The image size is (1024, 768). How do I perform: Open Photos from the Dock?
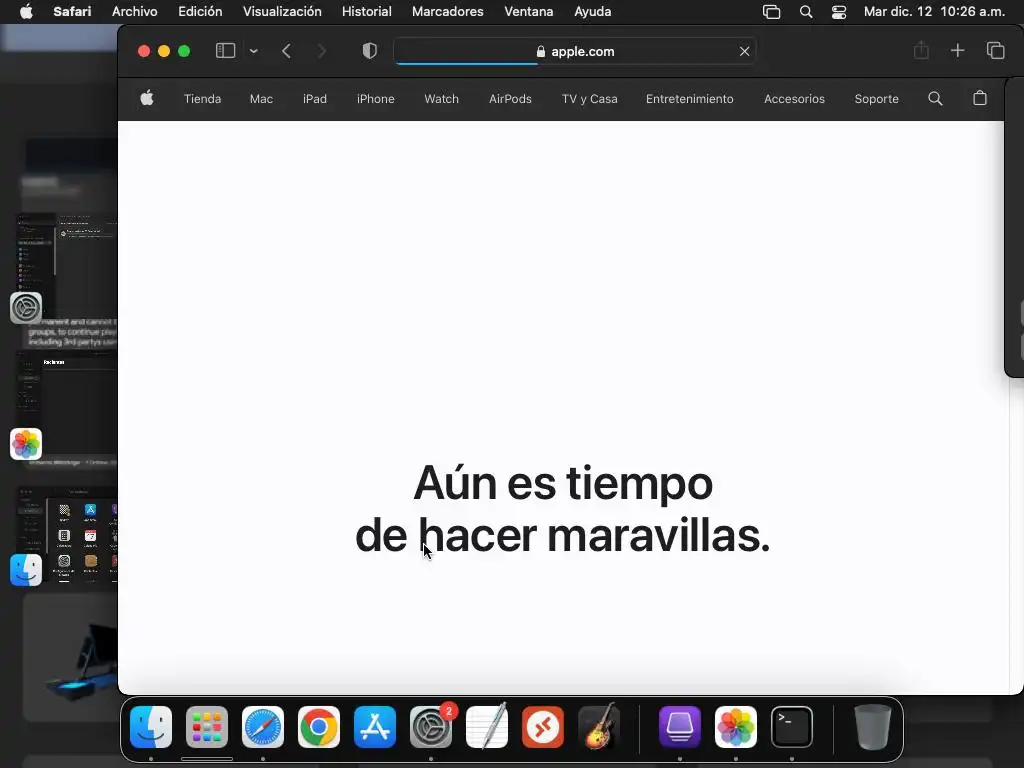pyautogui.click(x=736, y=727)
